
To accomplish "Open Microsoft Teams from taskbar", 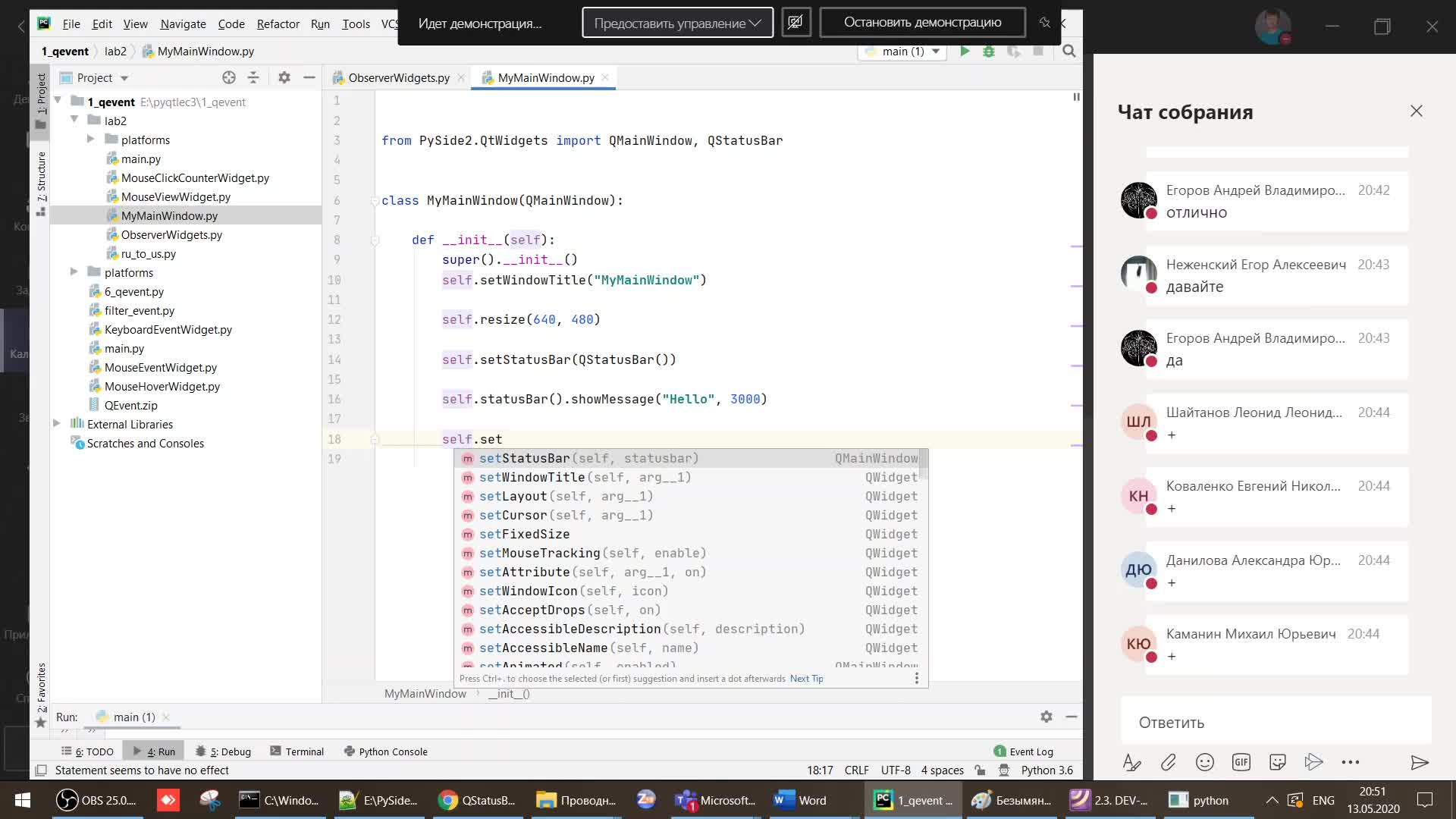I will 715,800.
